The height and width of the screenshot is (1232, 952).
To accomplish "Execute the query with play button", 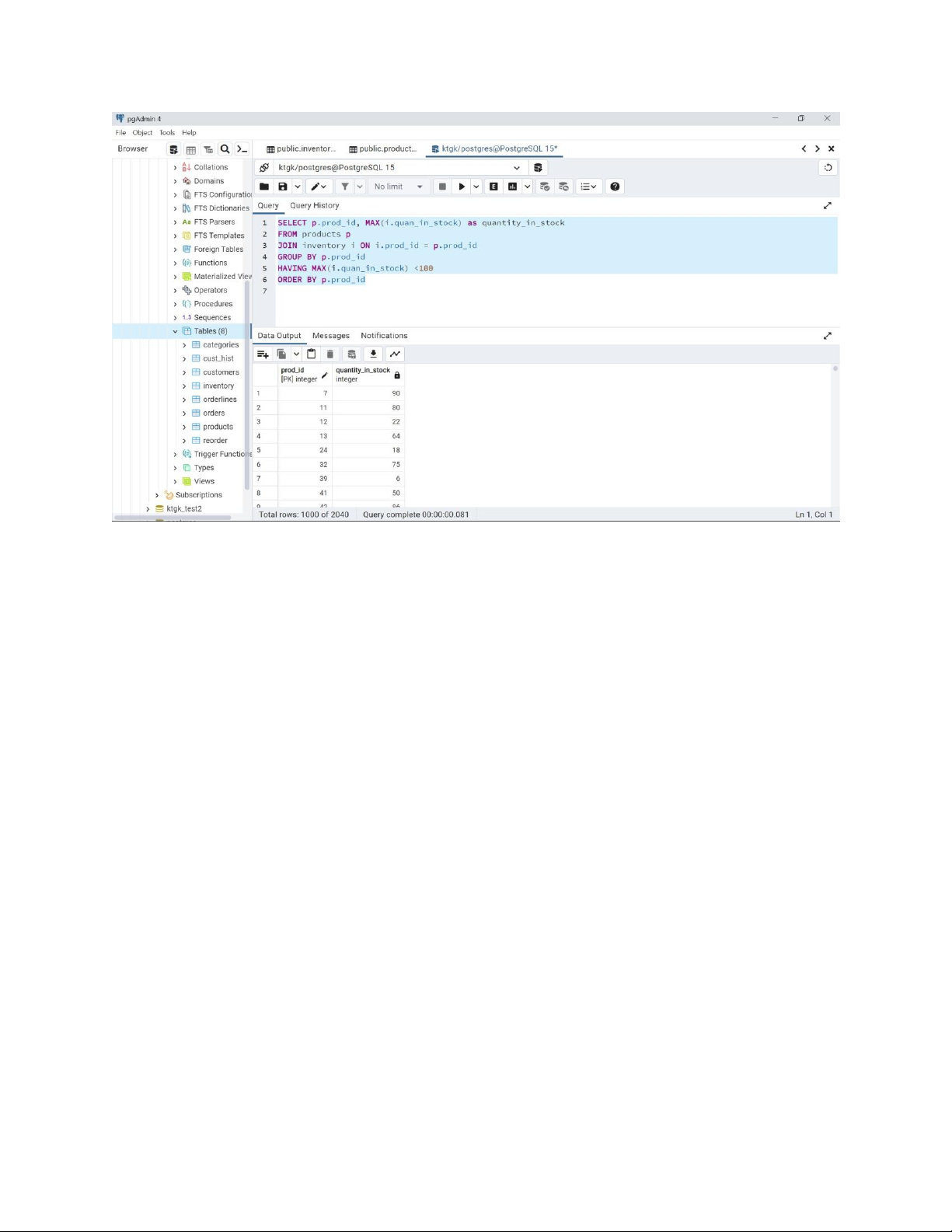I will [462, 187].
